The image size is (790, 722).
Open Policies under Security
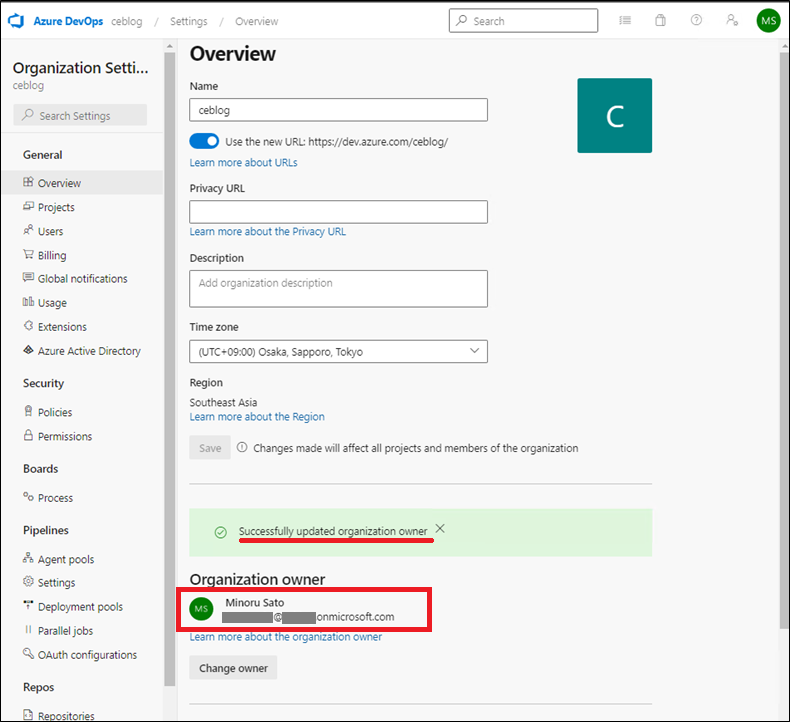pyautogui.click(x=54, y=412)
